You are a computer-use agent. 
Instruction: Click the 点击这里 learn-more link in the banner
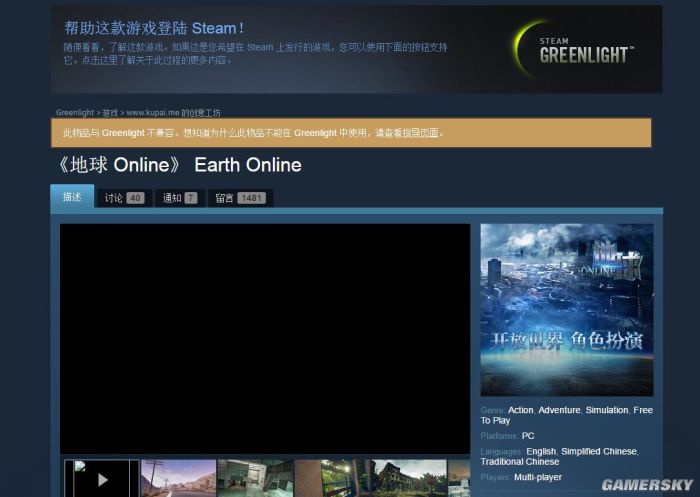coord(100,60)
